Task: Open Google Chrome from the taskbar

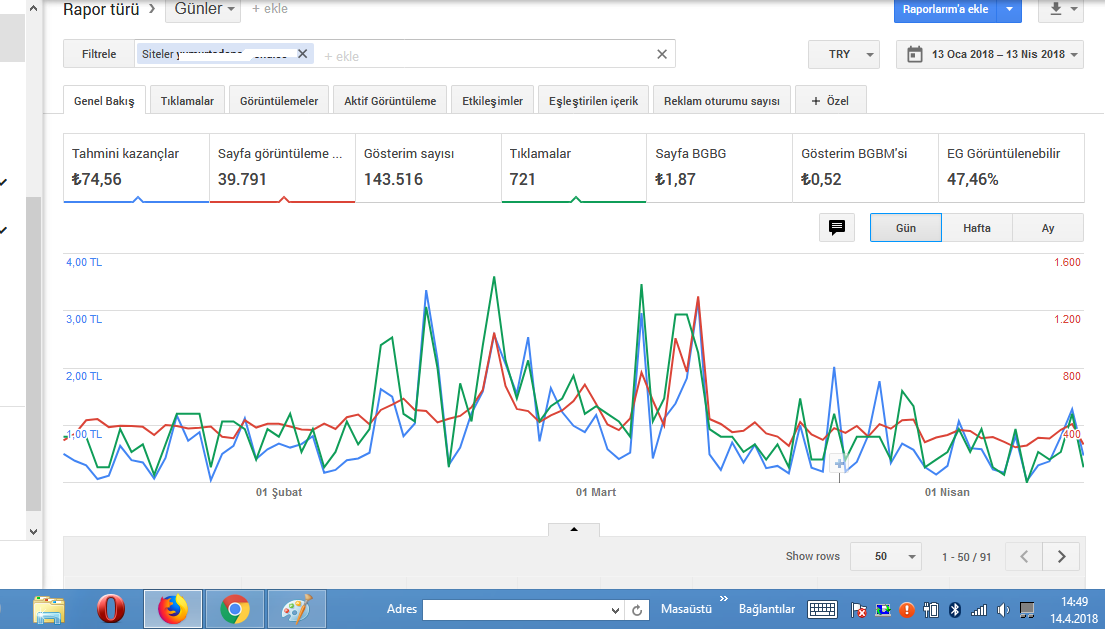Action: pos(235,609)
